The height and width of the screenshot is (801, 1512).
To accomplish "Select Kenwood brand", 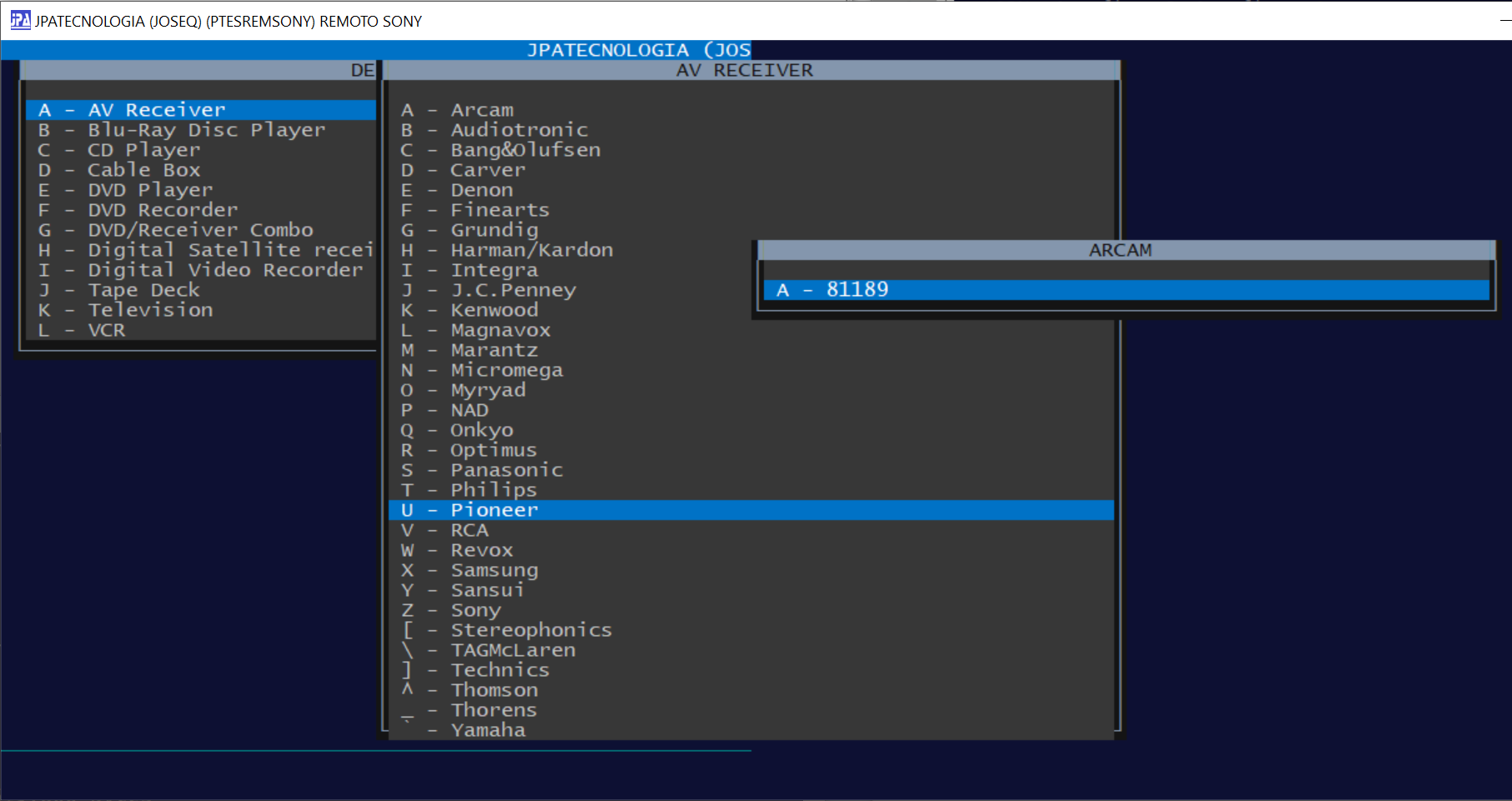I will tap(571, 310).
